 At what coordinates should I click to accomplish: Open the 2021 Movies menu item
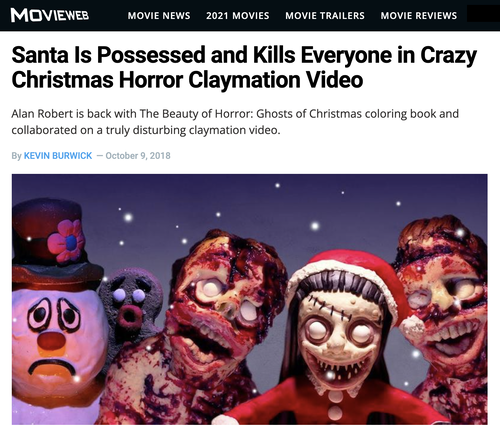click(237, 16)
